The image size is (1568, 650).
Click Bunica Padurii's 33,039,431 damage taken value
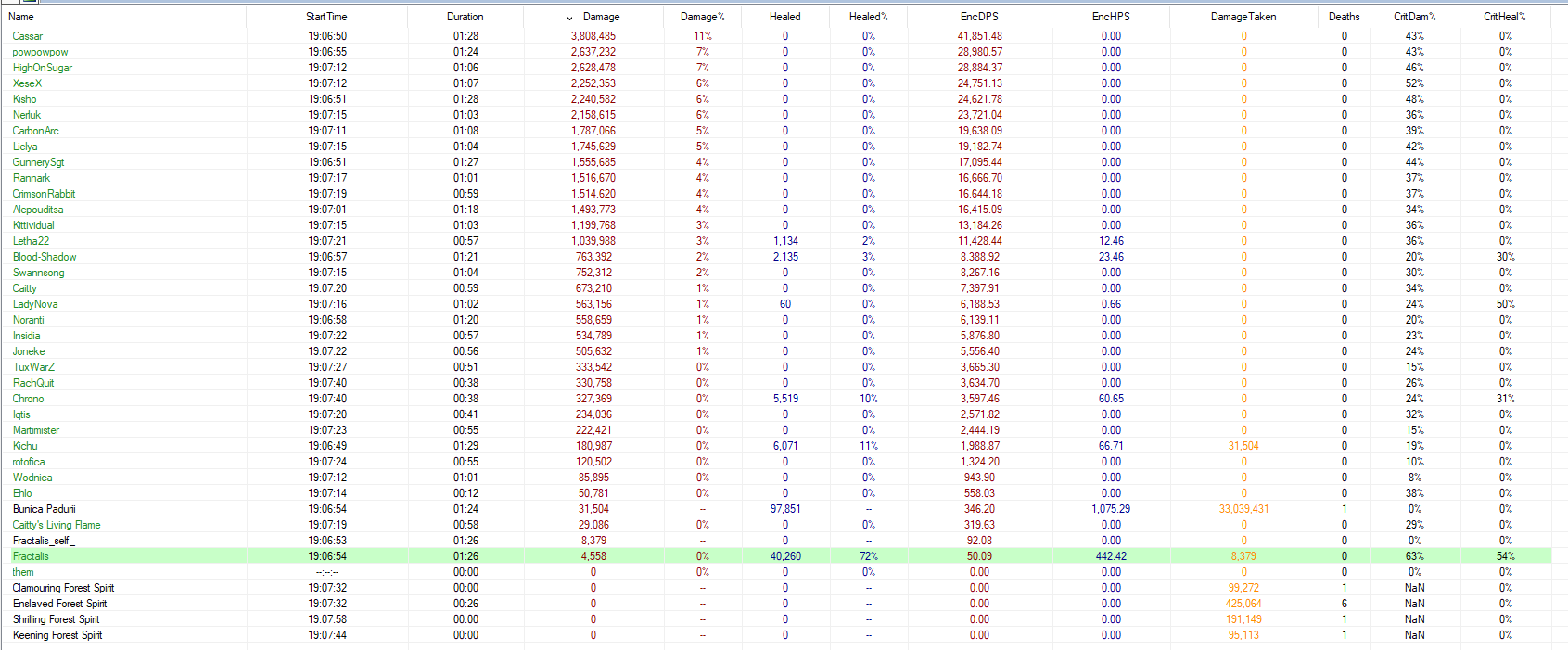pyautogui.click(x=1243, y=509)
